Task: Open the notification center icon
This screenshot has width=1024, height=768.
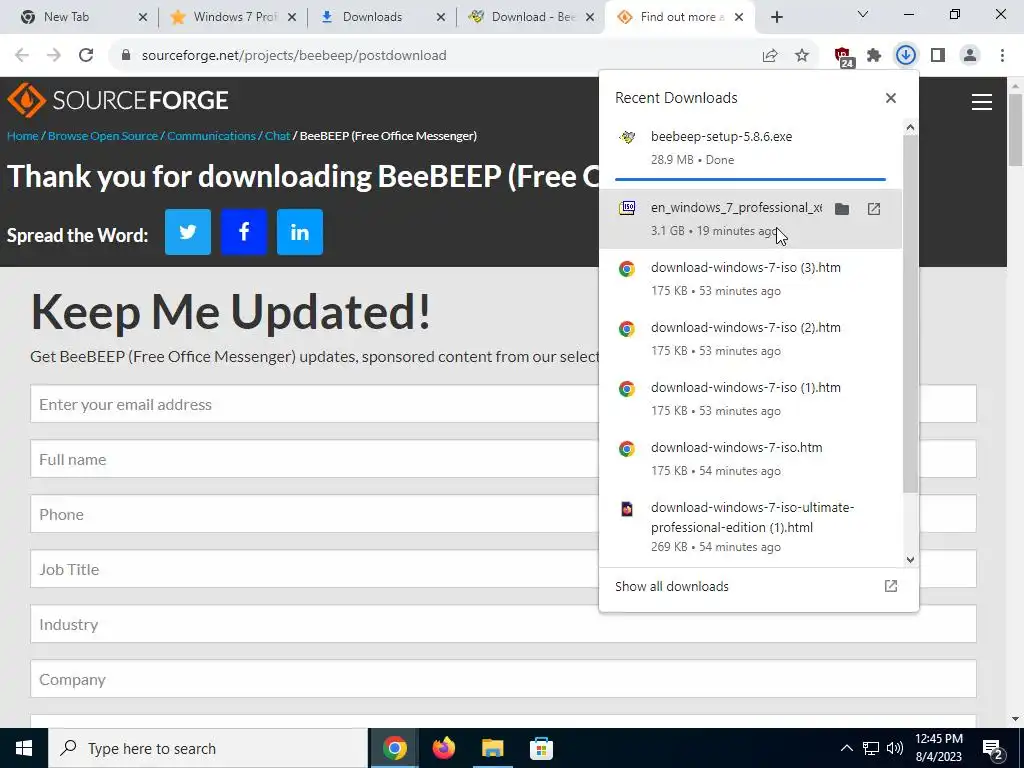Action: 993,748
